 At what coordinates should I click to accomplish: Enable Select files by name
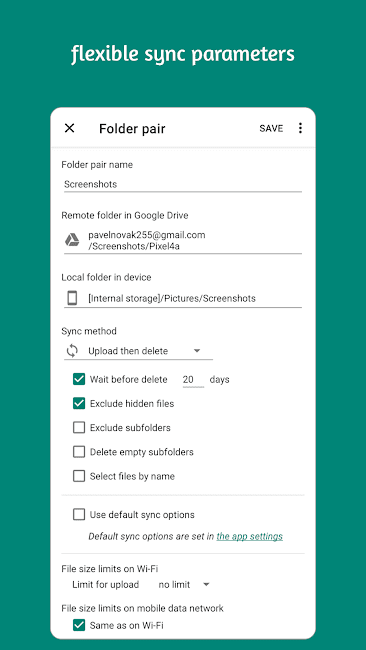79,476
